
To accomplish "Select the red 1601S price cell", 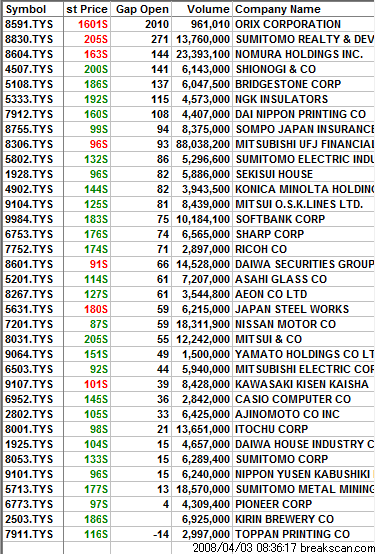I will point(87,24).
